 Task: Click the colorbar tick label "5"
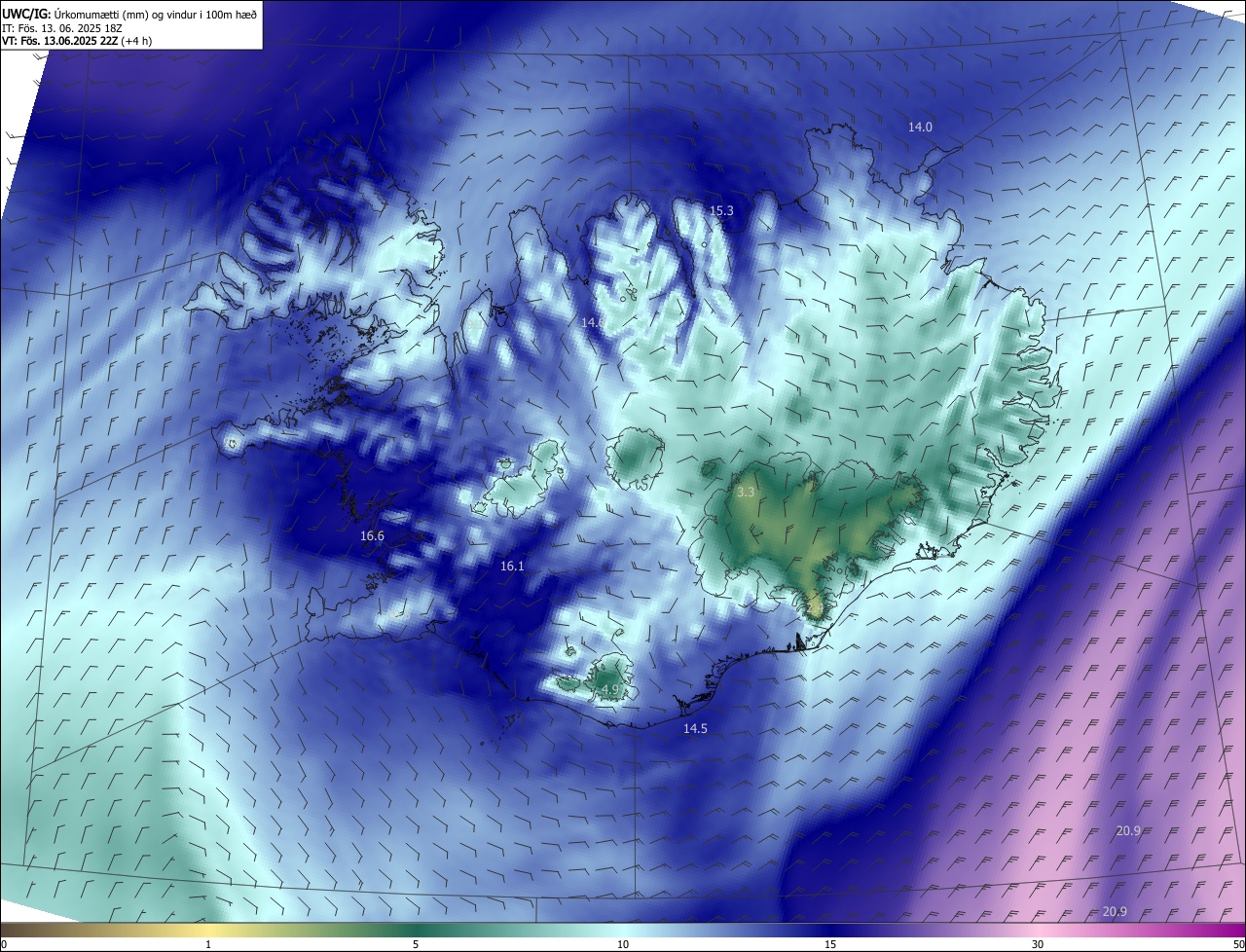pyautogui.click(x=416, y=945)
